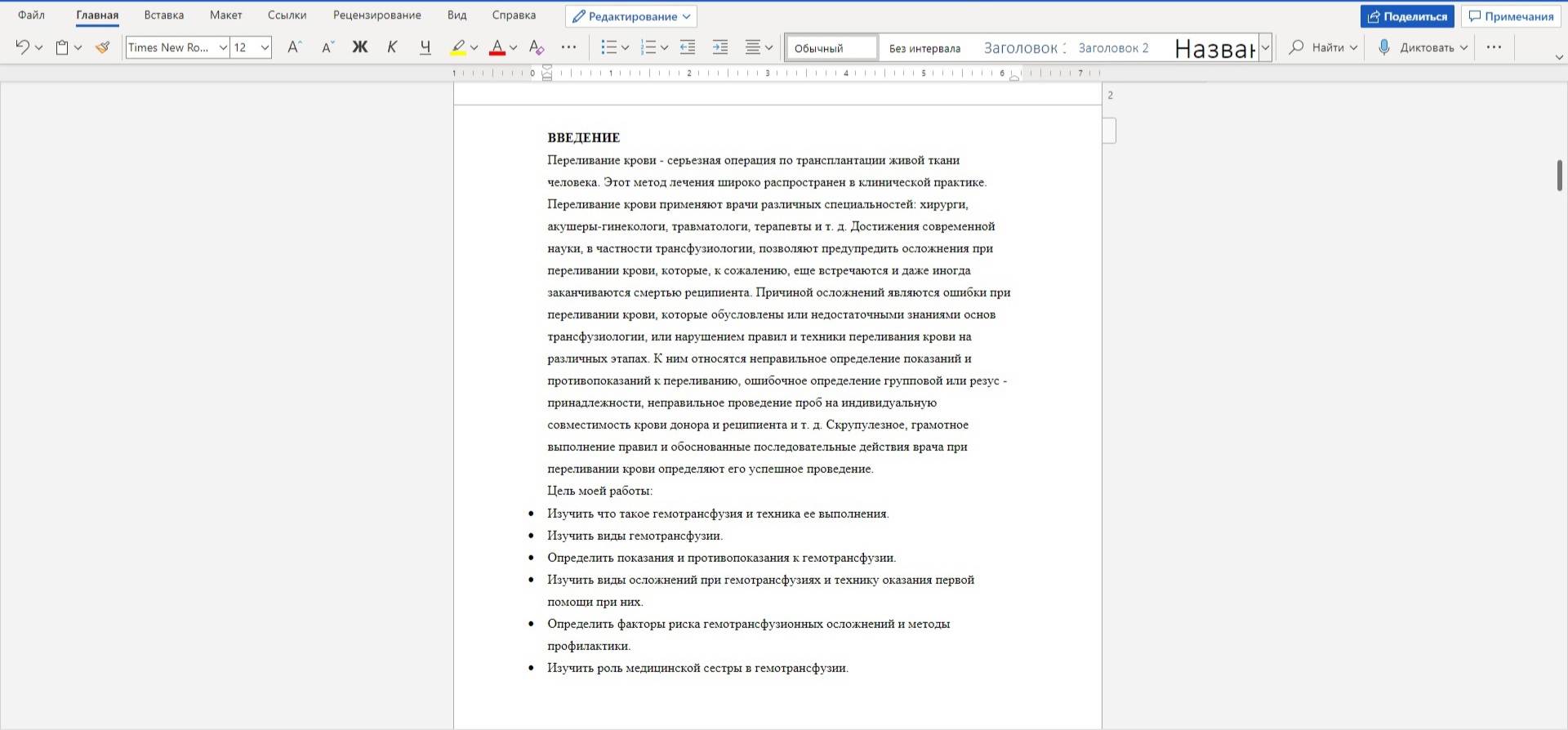
Task: Apply red font color
Action: pyautogui.click(x=497, y=47)
